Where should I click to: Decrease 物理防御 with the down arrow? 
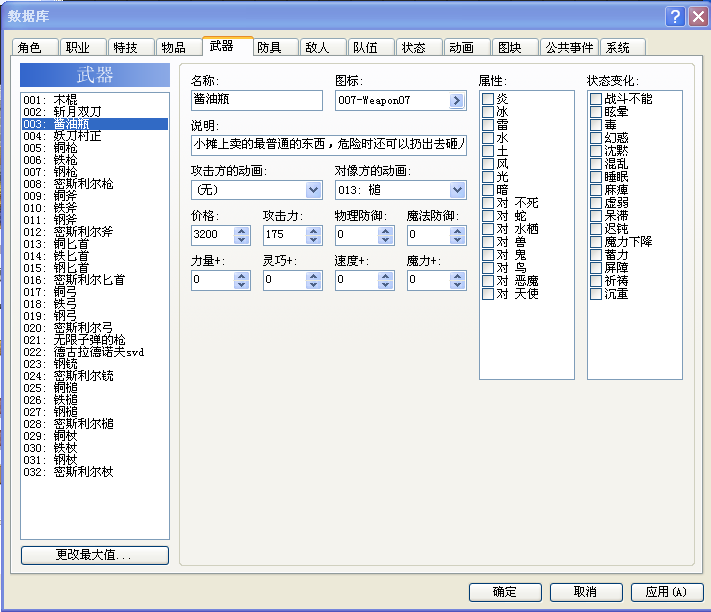pyautogui.click(x=385, y=240)
